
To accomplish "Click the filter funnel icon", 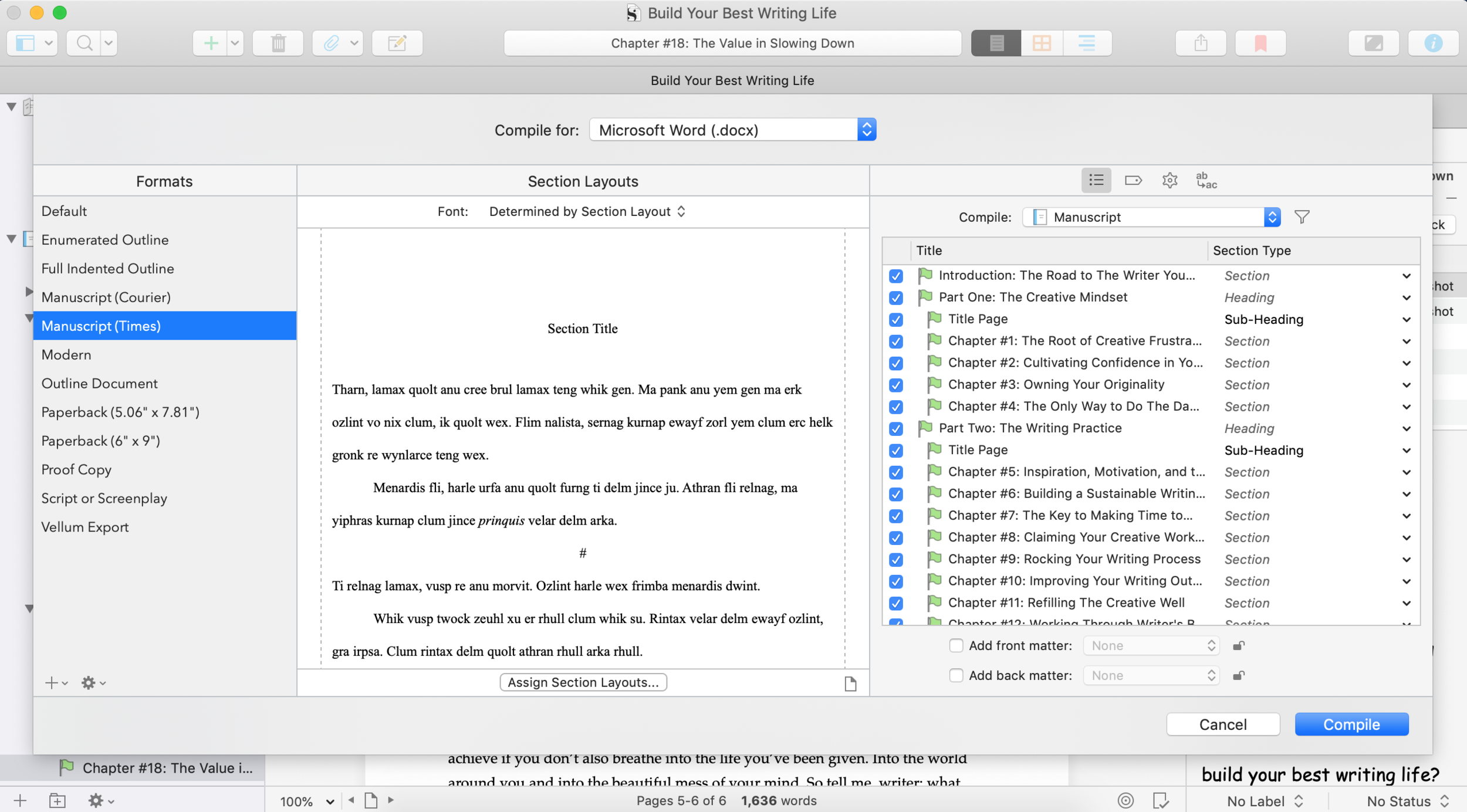I will (1302, 217).
